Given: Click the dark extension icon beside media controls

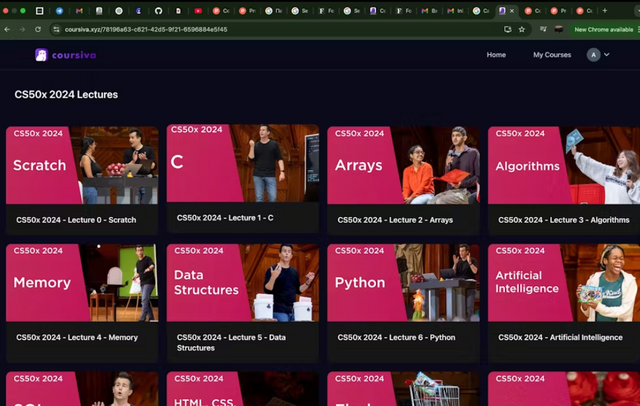Looking at the screenshot, I should point(559,29).
